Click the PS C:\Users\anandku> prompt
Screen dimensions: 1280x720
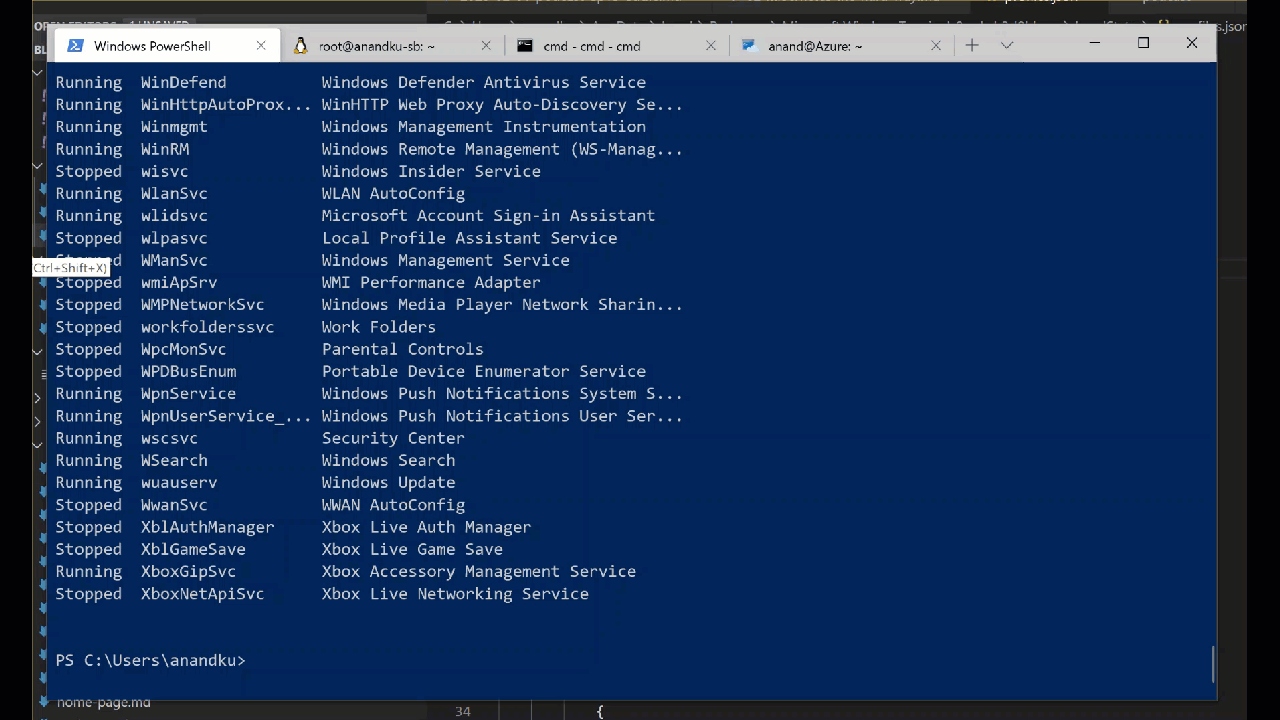(x=150, y=661)
